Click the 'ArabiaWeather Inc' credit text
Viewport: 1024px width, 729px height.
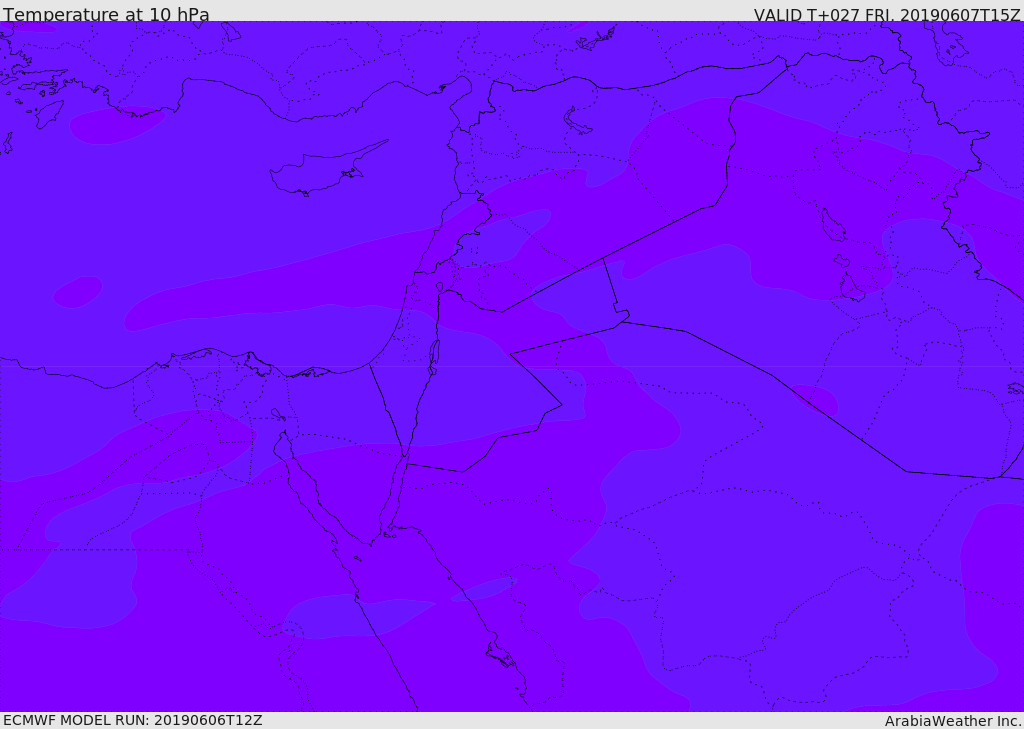pos(952,721)
